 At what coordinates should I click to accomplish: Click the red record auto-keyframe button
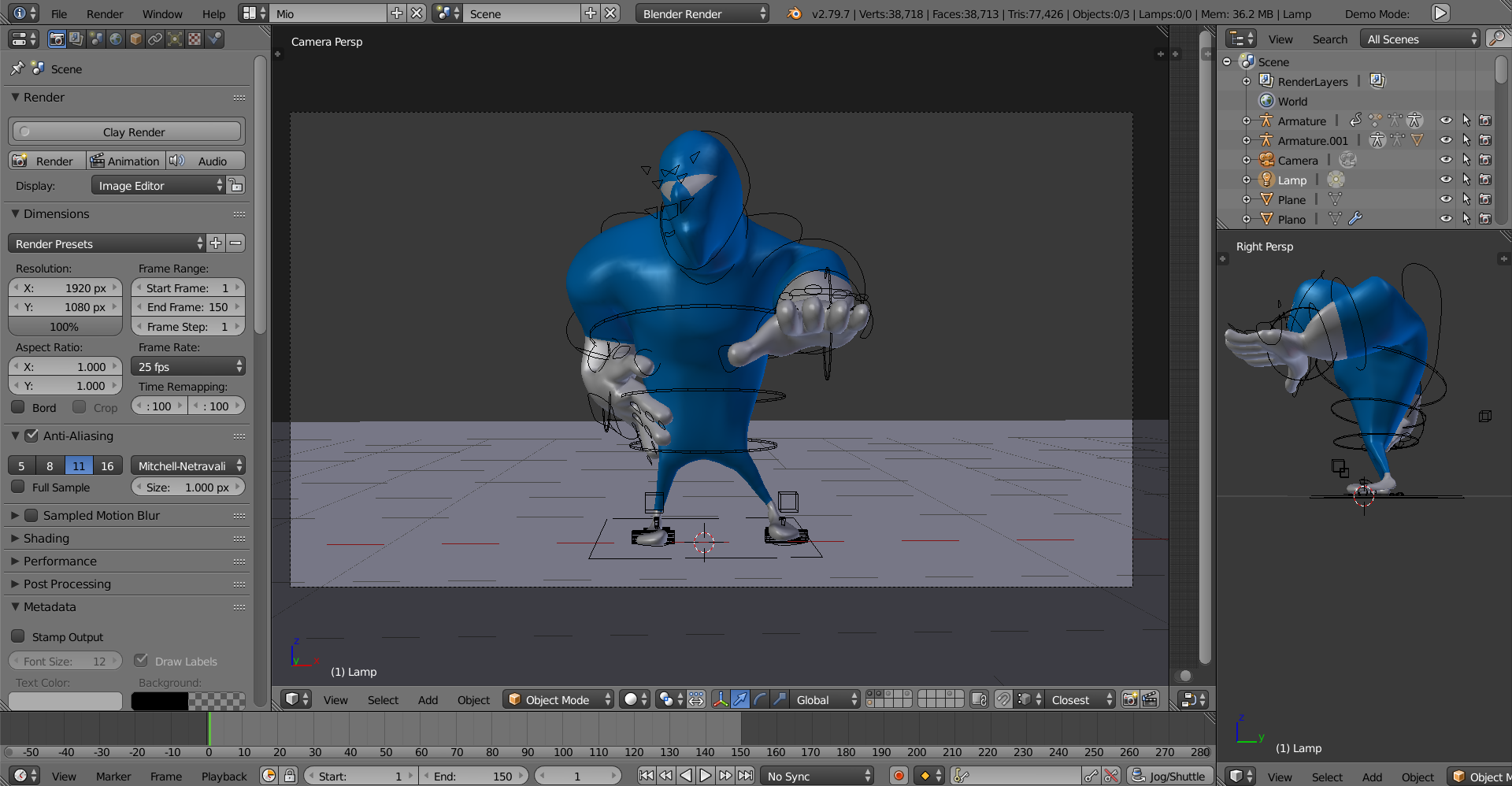coord(899,776)
